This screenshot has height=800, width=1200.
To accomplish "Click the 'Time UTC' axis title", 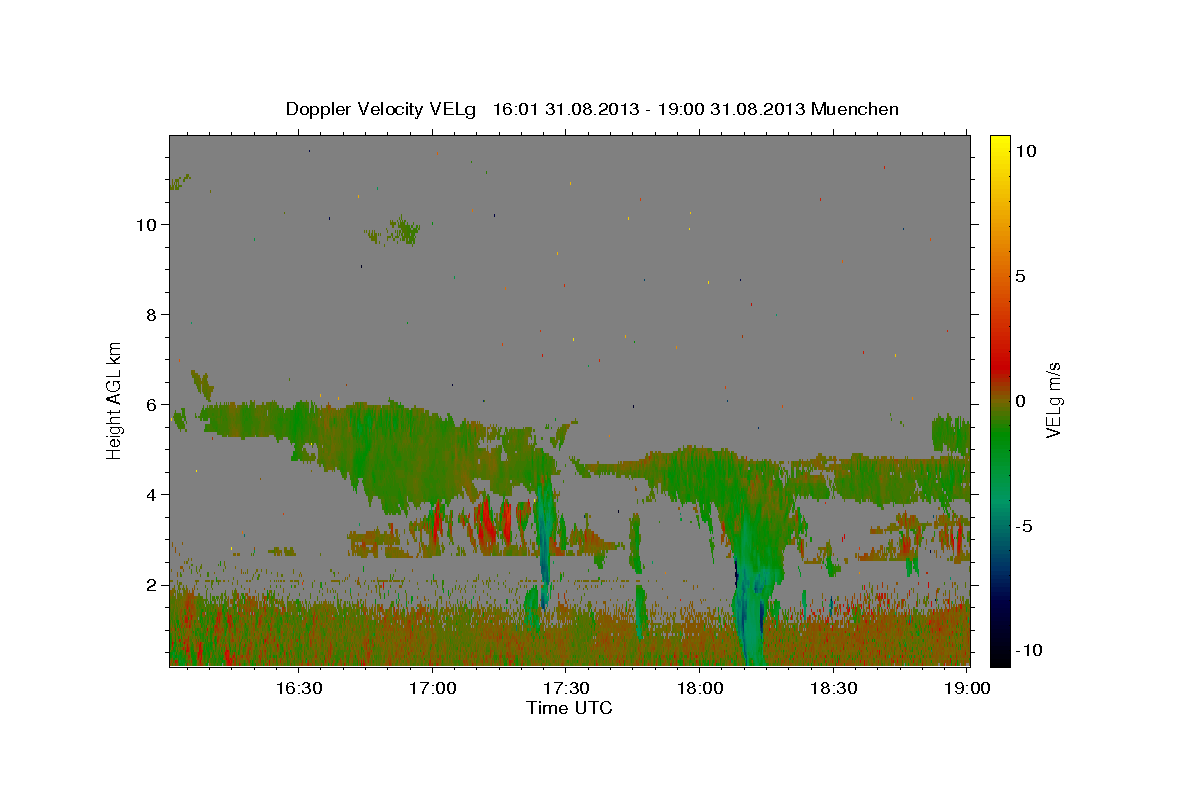I will 569,708.
